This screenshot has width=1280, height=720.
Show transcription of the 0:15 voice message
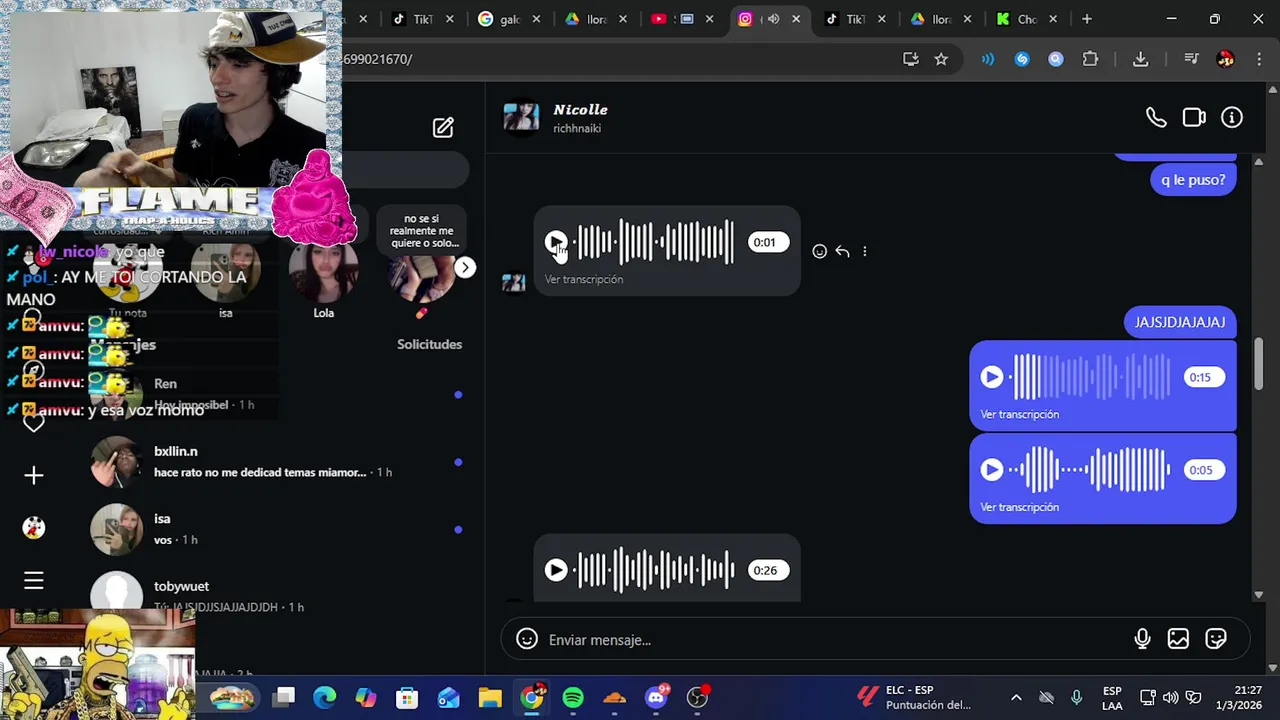coord(1019,414)
